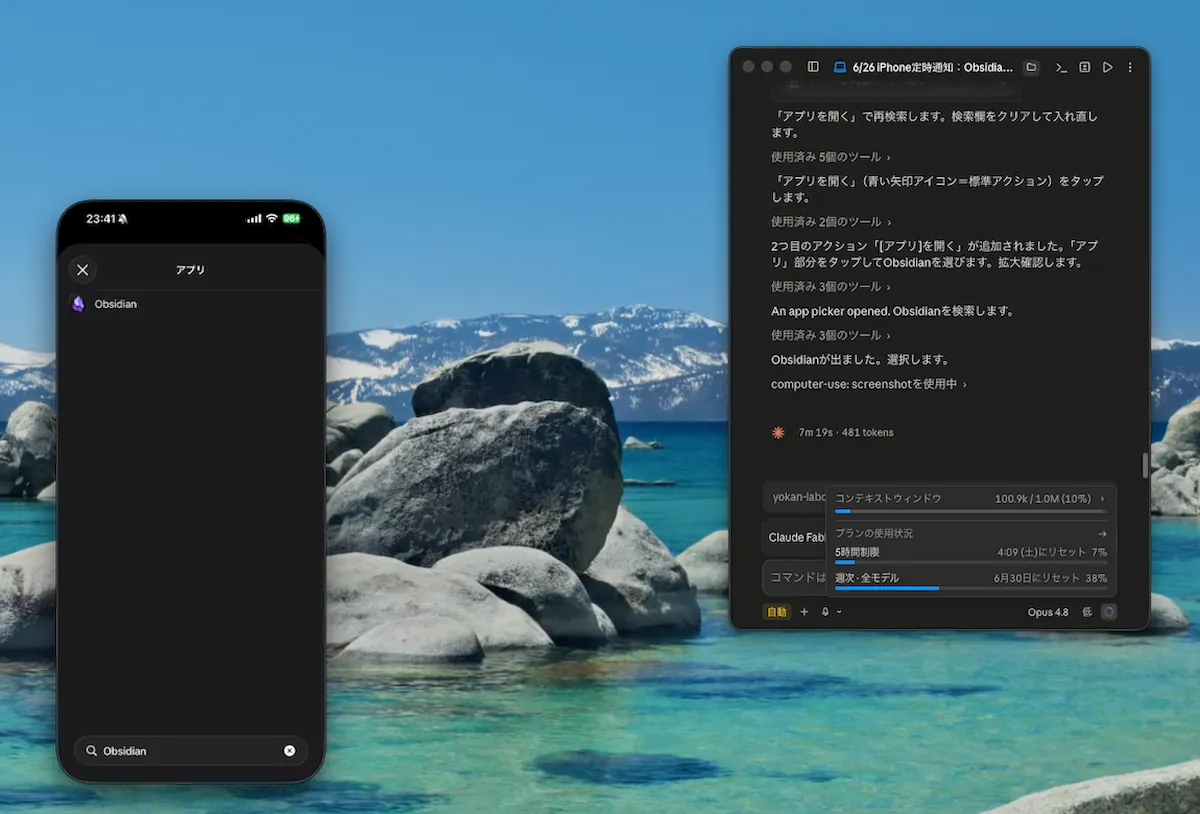1200x814 pixels.
Task: Focus the コマンド message input field
Action: [x=796, y=578]
